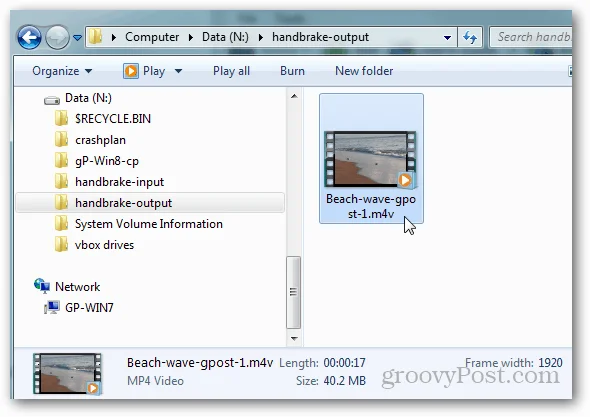Click the folder icon in address bar
Viewport: 590px width, 417px height.
(96, 37)
